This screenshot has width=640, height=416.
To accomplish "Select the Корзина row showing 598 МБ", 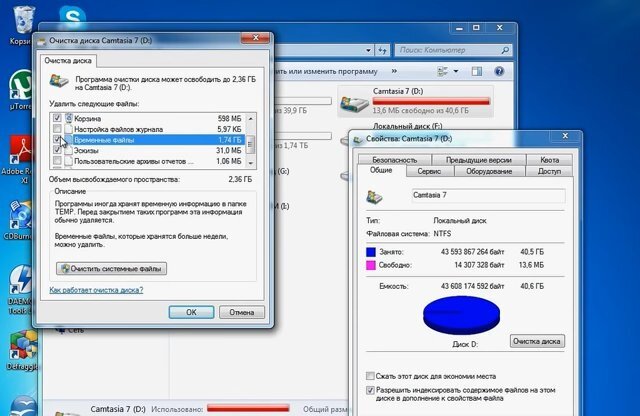I will point(148,118).
